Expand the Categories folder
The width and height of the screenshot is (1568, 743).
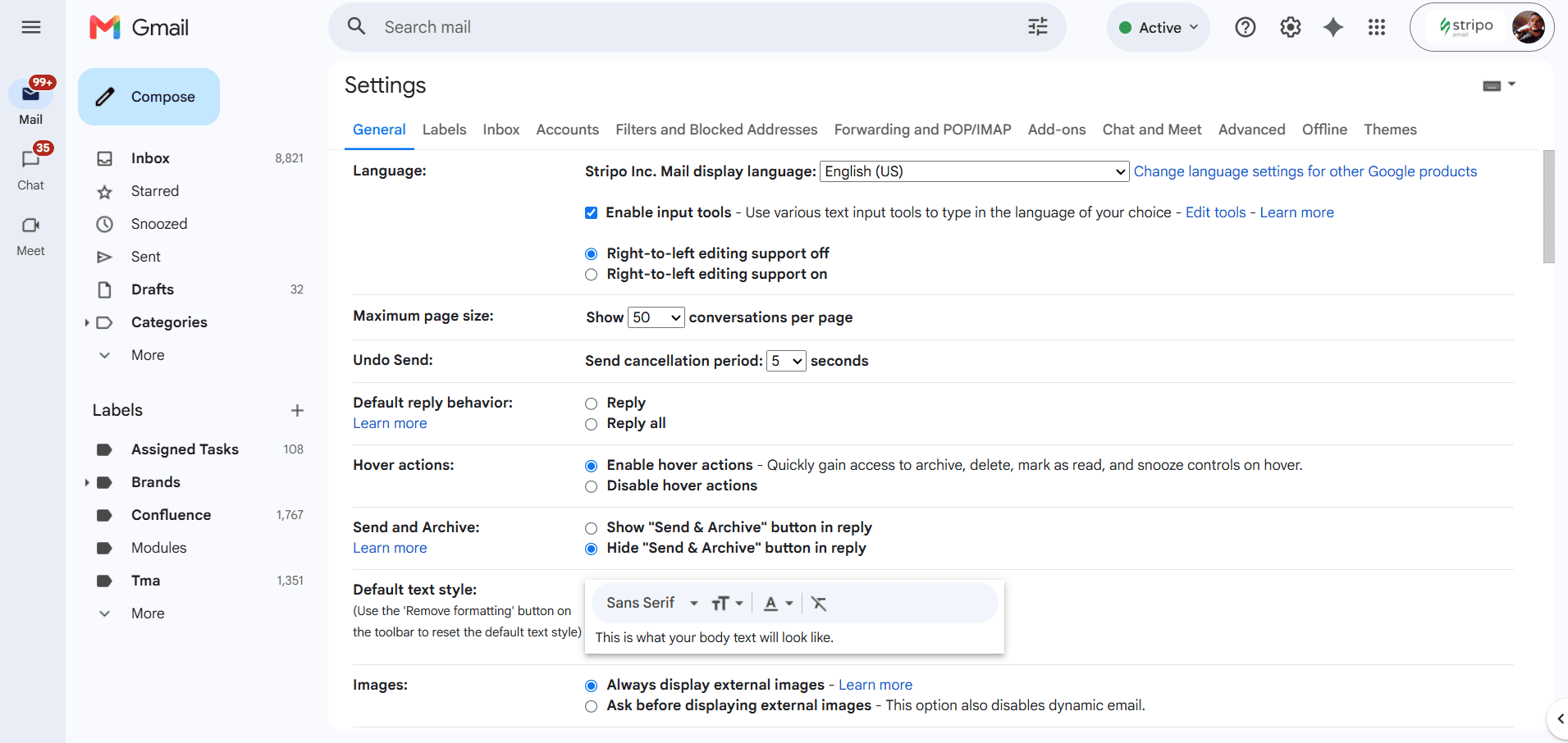87,322
